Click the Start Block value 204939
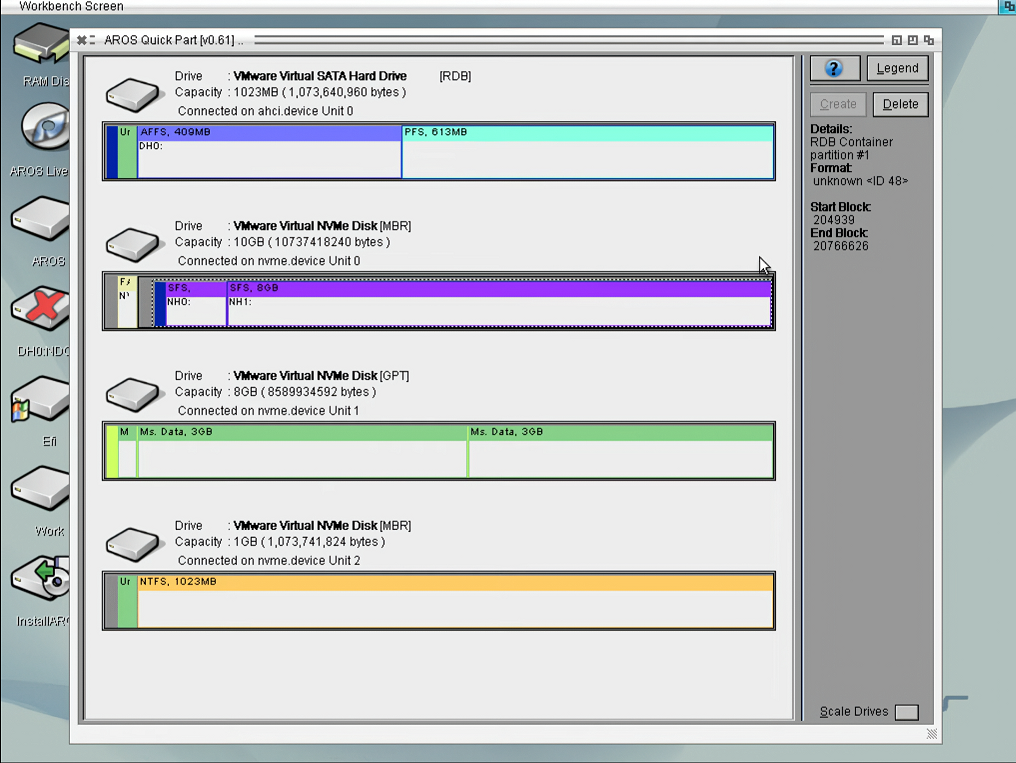Image resolution: width=1016 pixels, height=763 pixels. pyautogui.click(x=834, y=220)
